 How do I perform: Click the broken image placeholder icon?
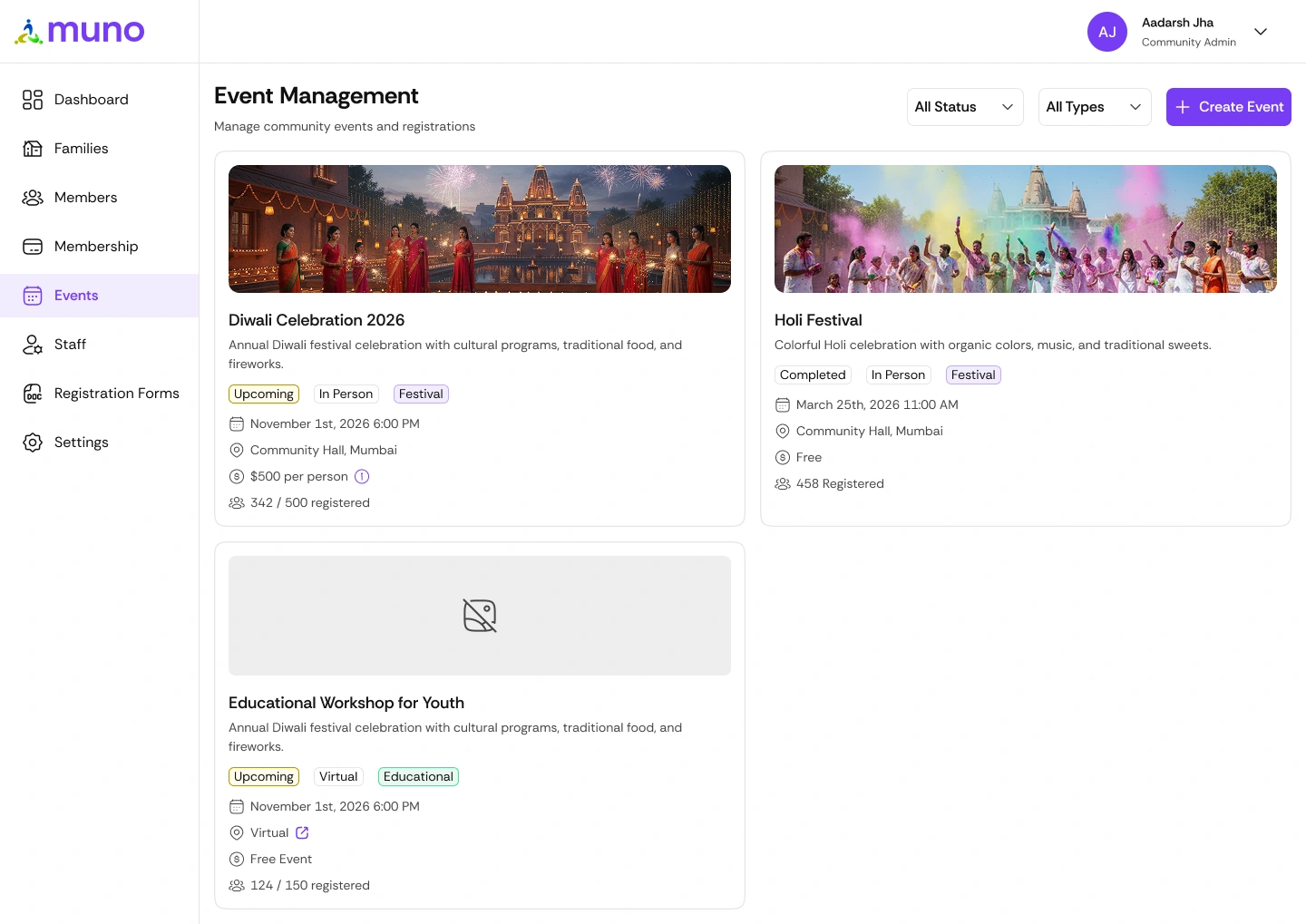click(480, 616)
